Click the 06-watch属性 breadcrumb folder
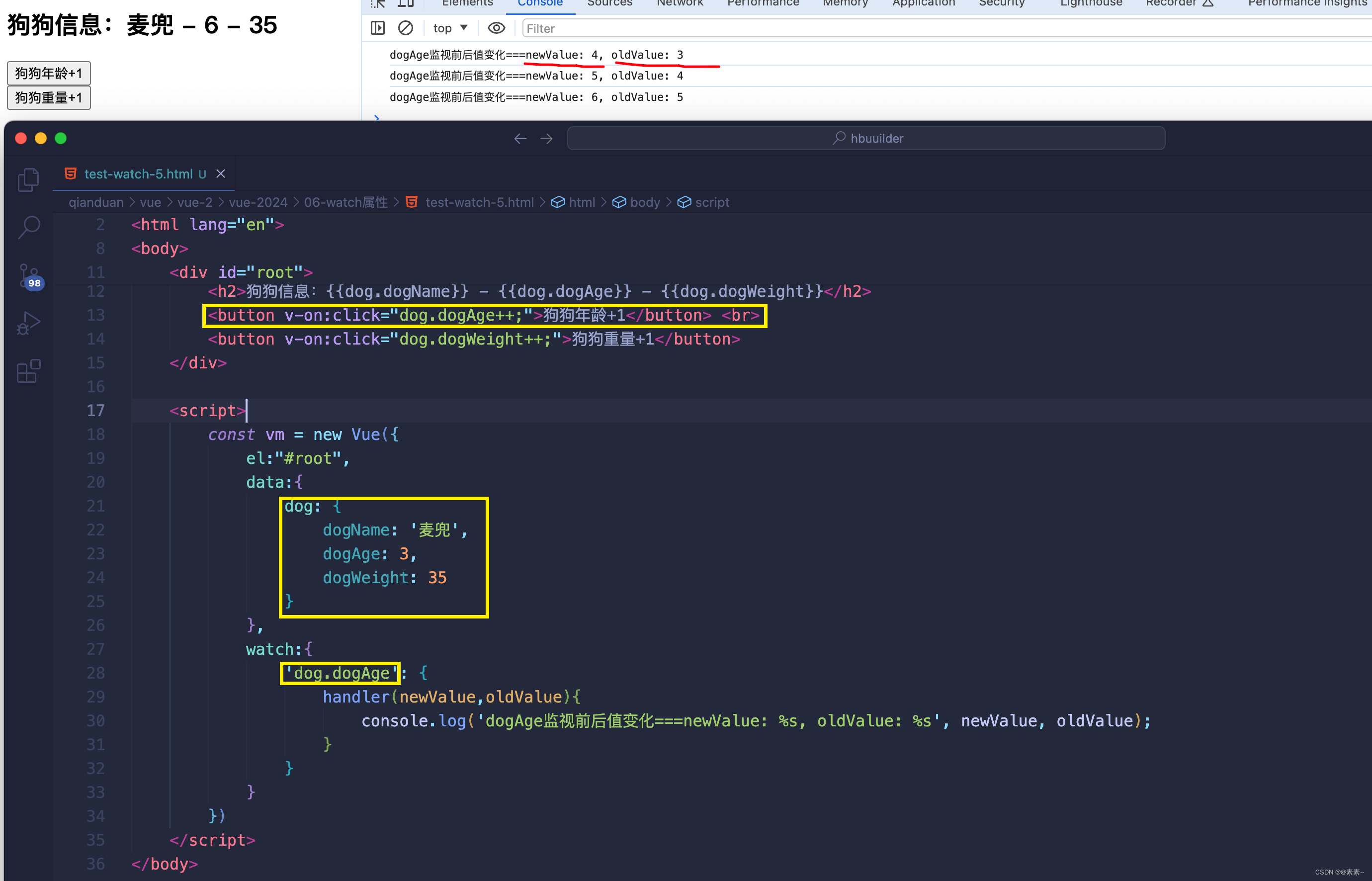Image resolution: width=1372 pixels, height=881 pixels. (345, 202)
